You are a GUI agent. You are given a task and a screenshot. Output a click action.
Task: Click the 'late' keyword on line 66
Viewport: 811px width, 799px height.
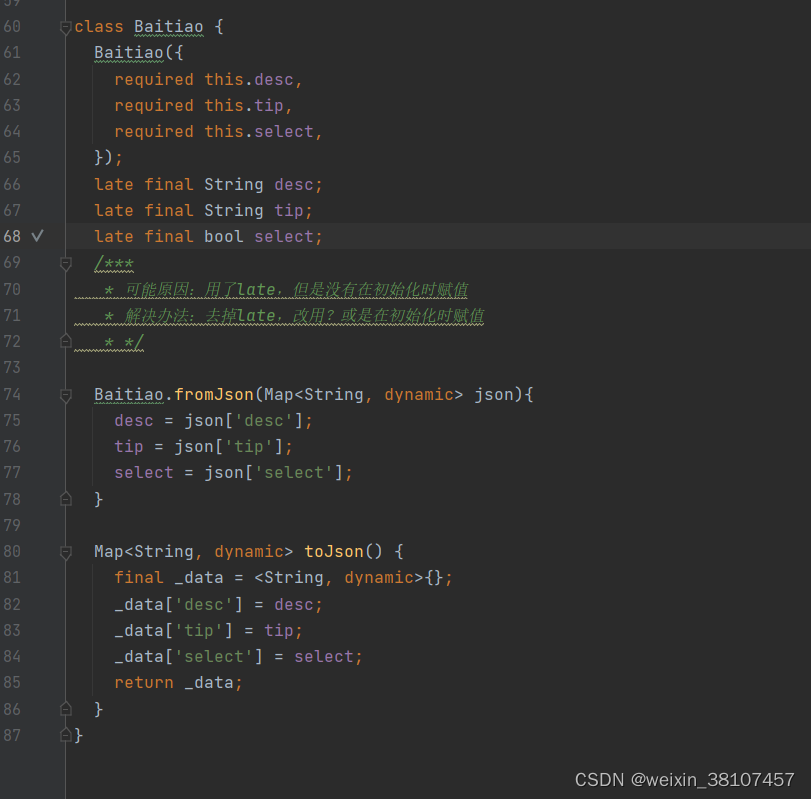point(114,185)
